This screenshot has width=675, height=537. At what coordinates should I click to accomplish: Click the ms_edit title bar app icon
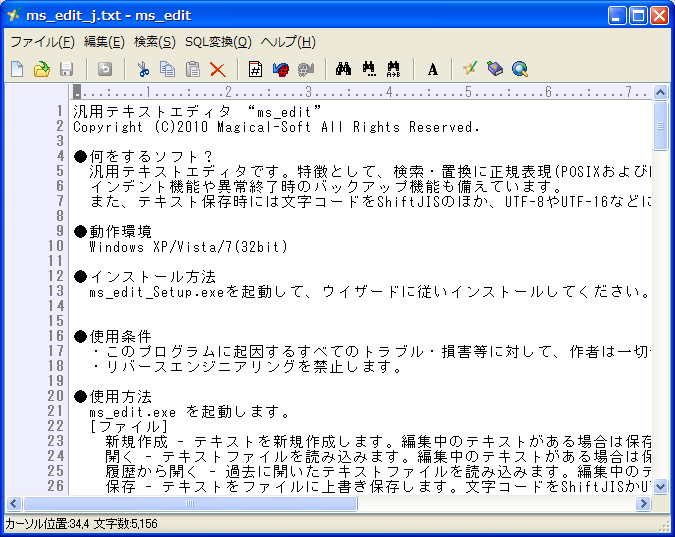(13, 16)
